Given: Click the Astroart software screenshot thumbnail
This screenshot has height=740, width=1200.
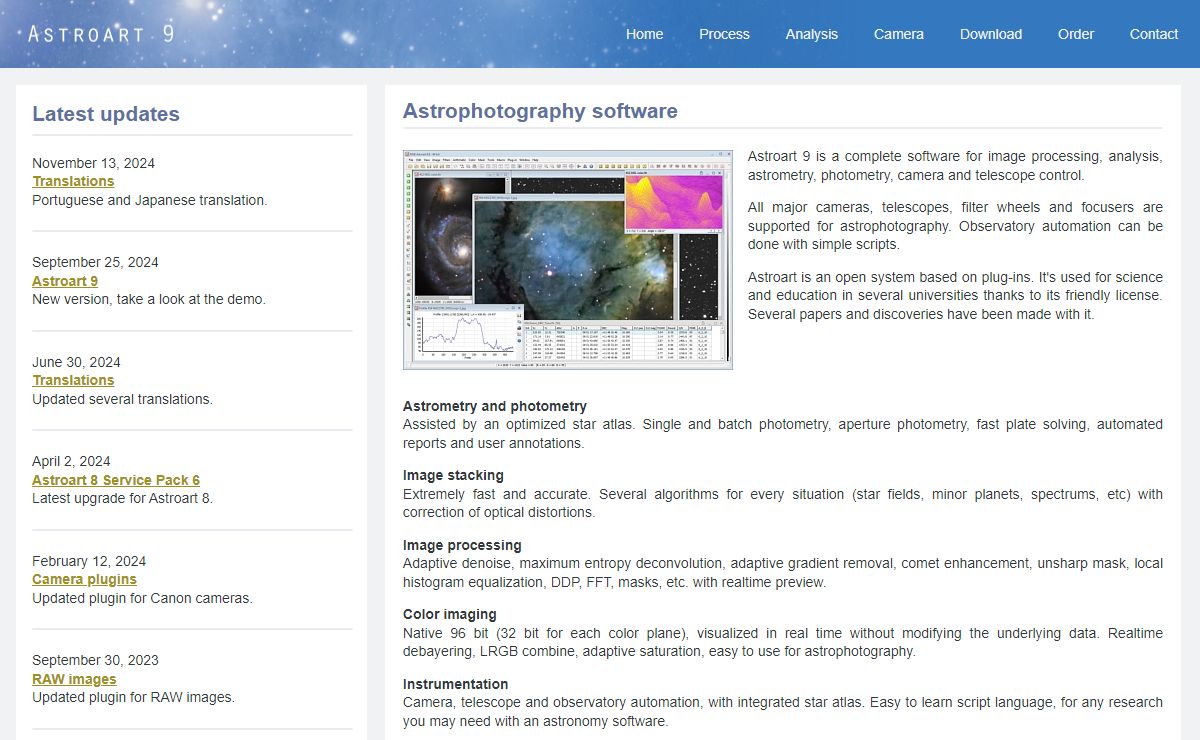Looking at the screenshot, I should coord(568,260).
